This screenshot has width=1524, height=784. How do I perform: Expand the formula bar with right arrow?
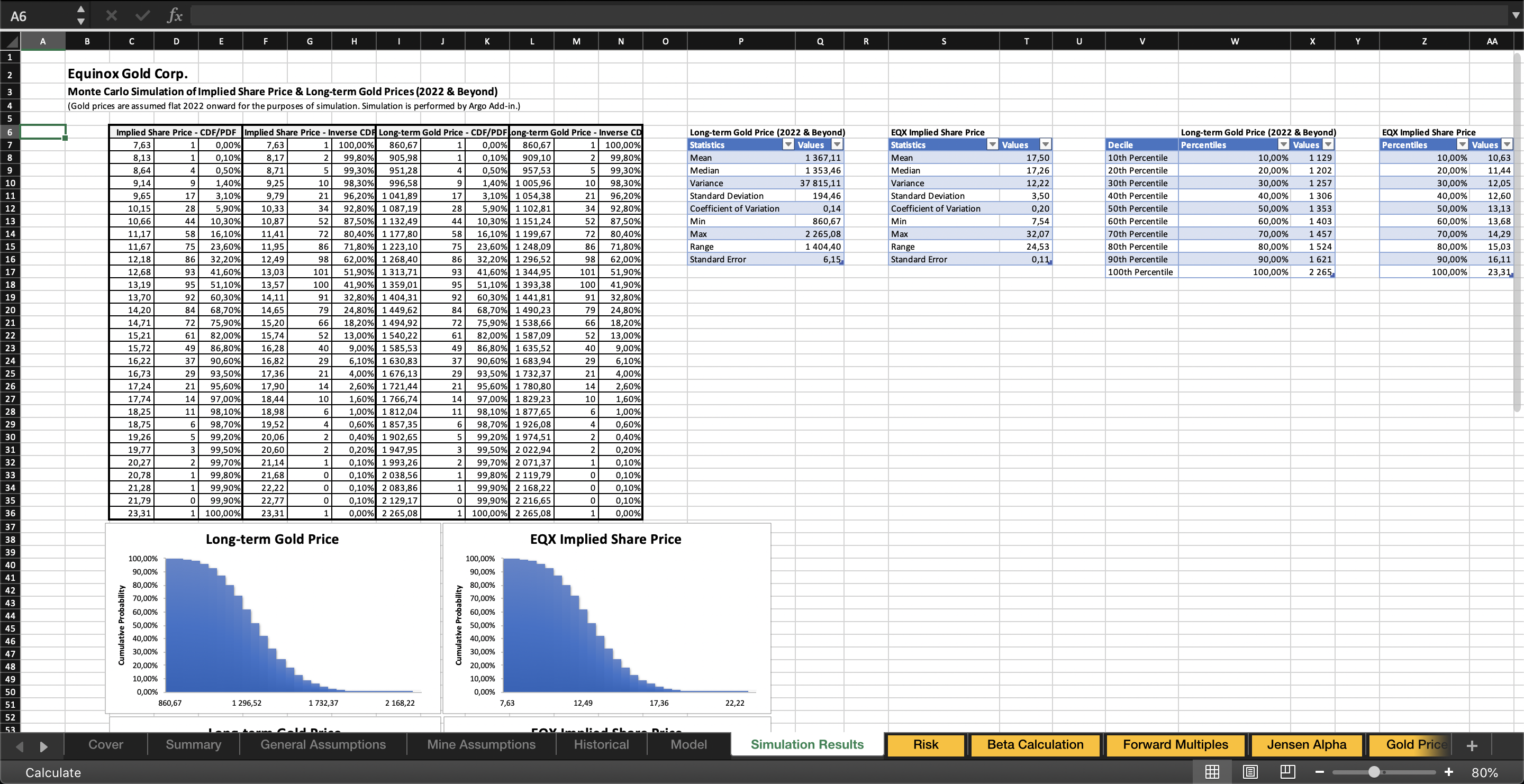(x=1515, y=15)
